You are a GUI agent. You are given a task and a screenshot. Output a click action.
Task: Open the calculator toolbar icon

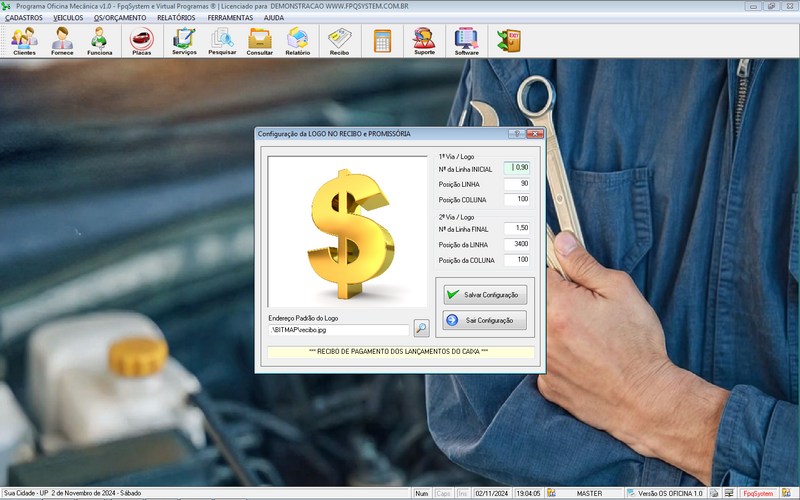382,41
